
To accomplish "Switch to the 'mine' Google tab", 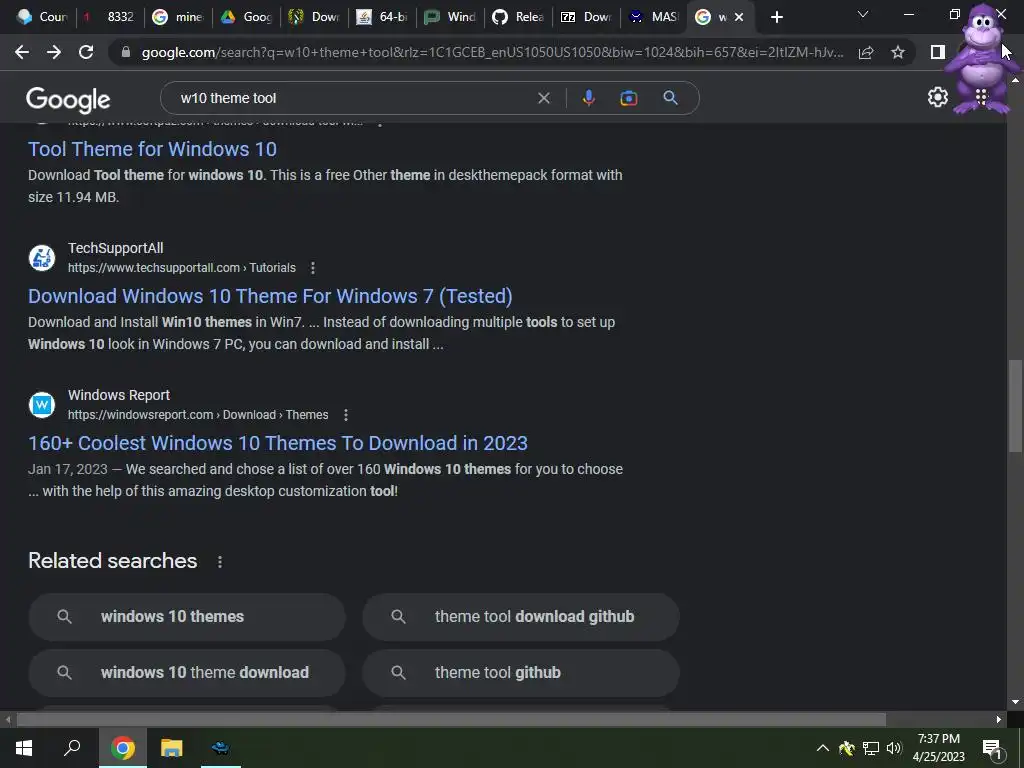I will click(x=179, y=17).
